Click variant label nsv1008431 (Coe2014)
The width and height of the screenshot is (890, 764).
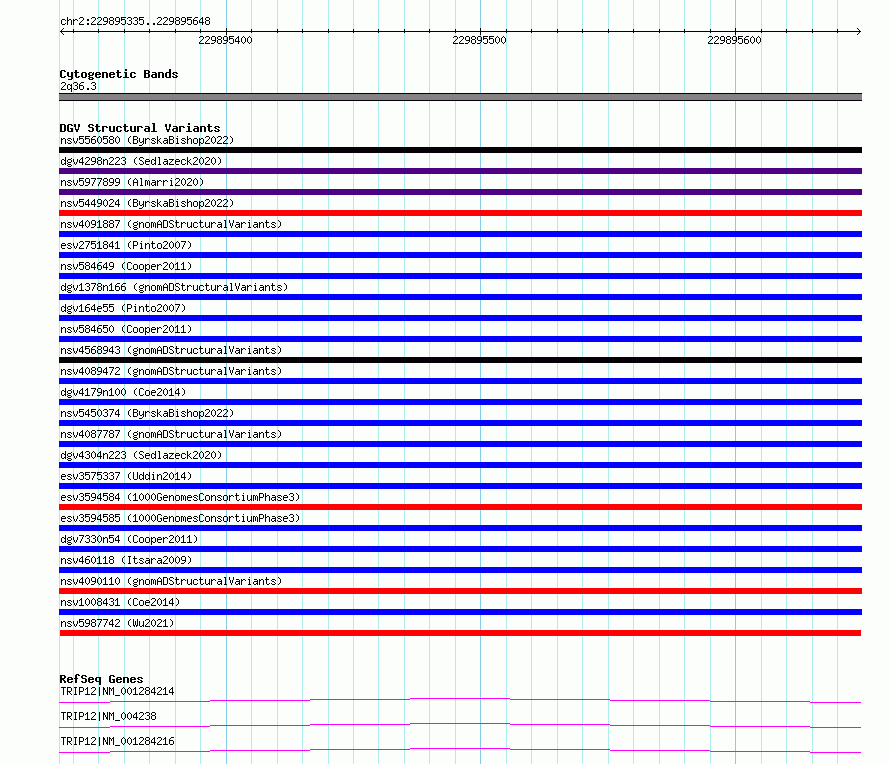(x=120, y=602)
